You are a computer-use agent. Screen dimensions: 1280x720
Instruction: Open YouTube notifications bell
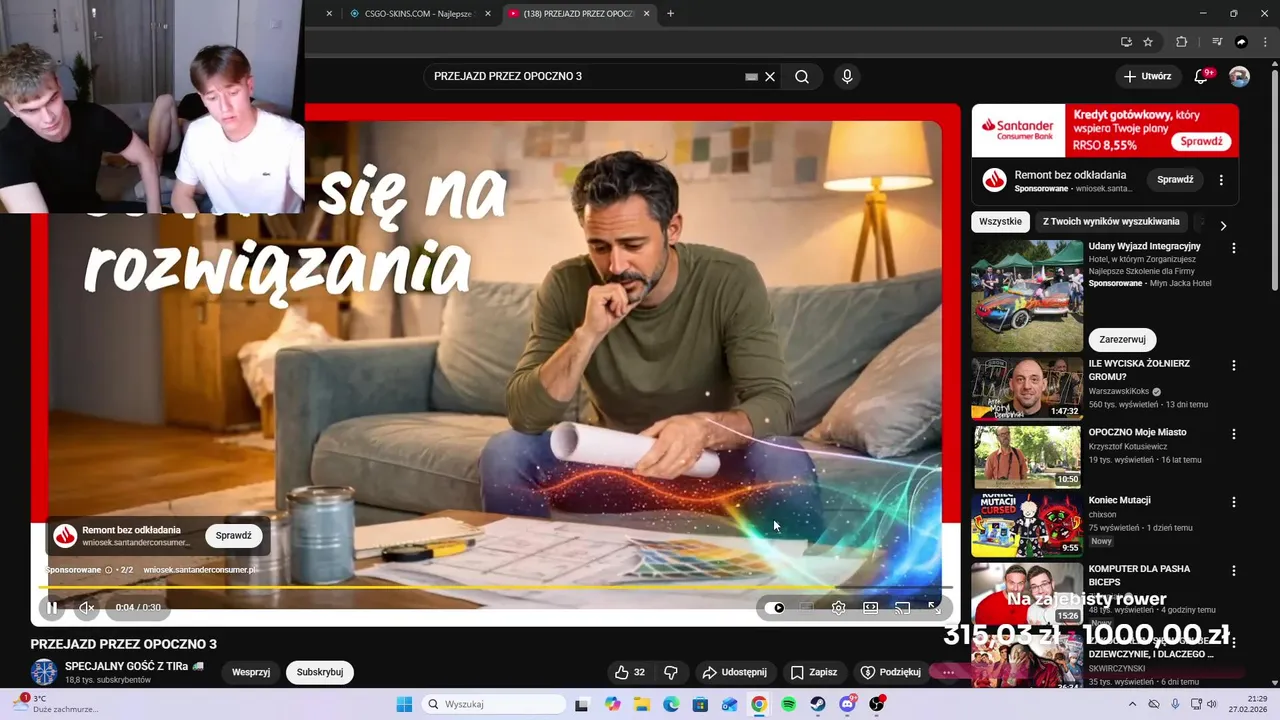[1202, 76]
